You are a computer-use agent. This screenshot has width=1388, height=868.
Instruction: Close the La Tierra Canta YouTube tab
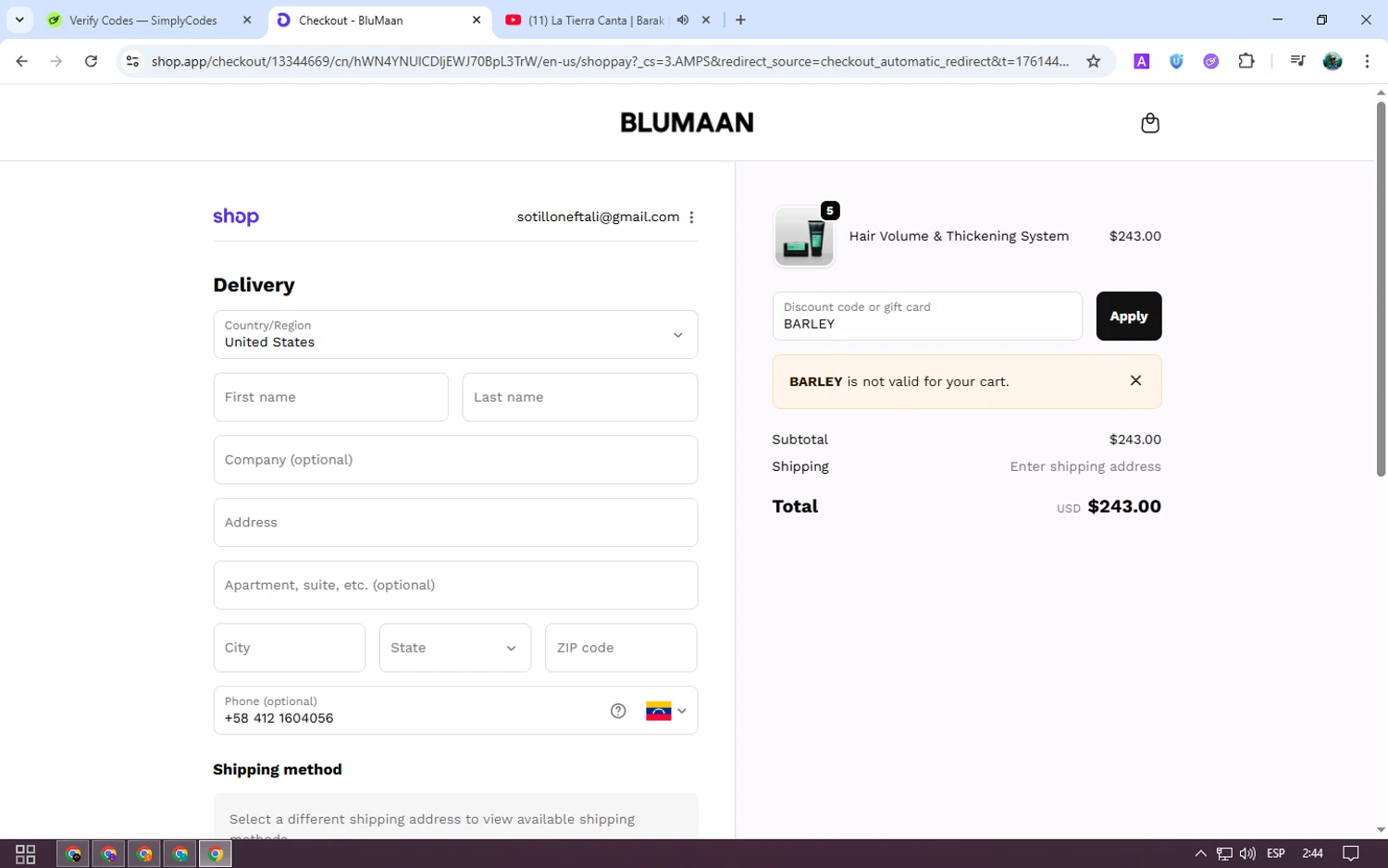point(706,19)
